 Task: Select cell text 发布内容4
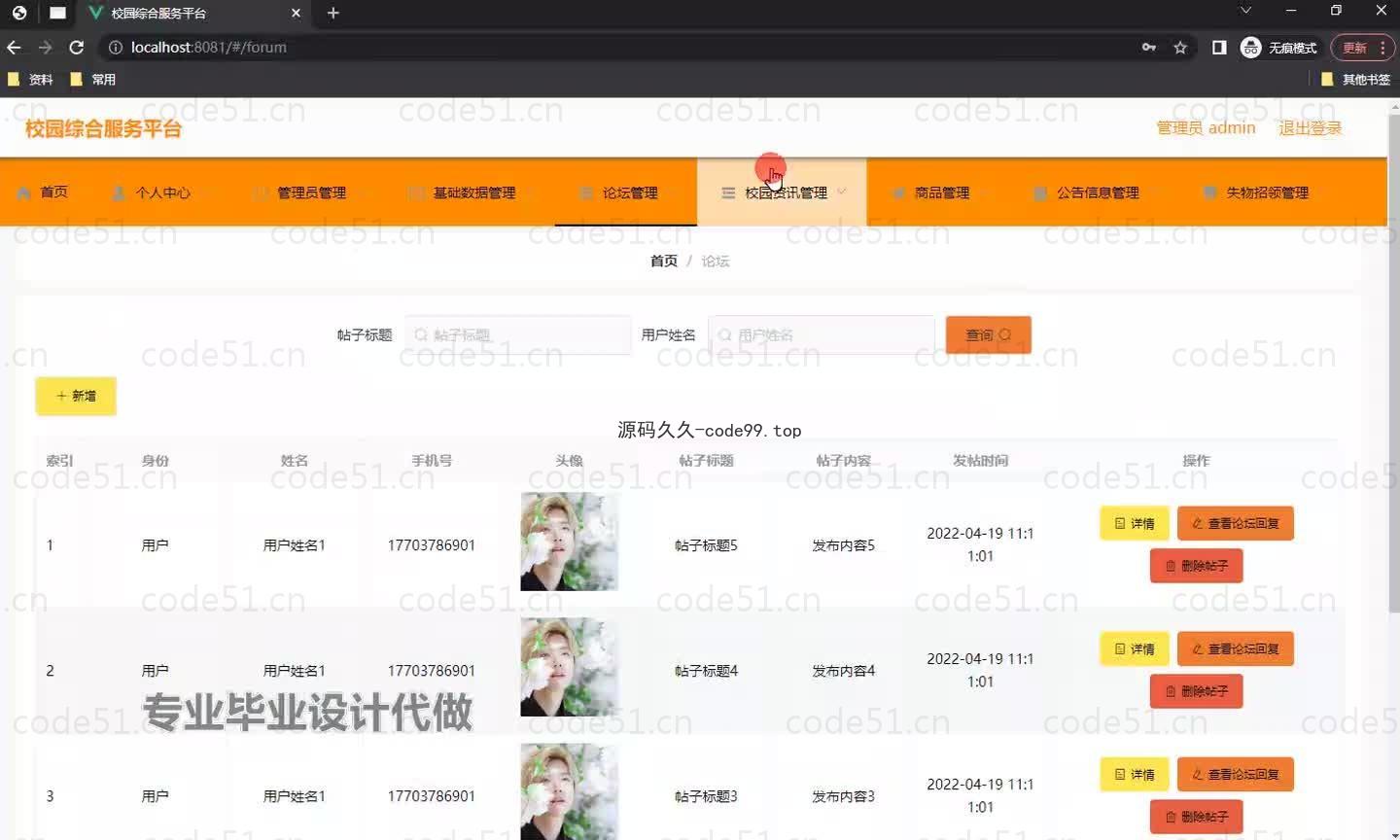click(843, 671)
